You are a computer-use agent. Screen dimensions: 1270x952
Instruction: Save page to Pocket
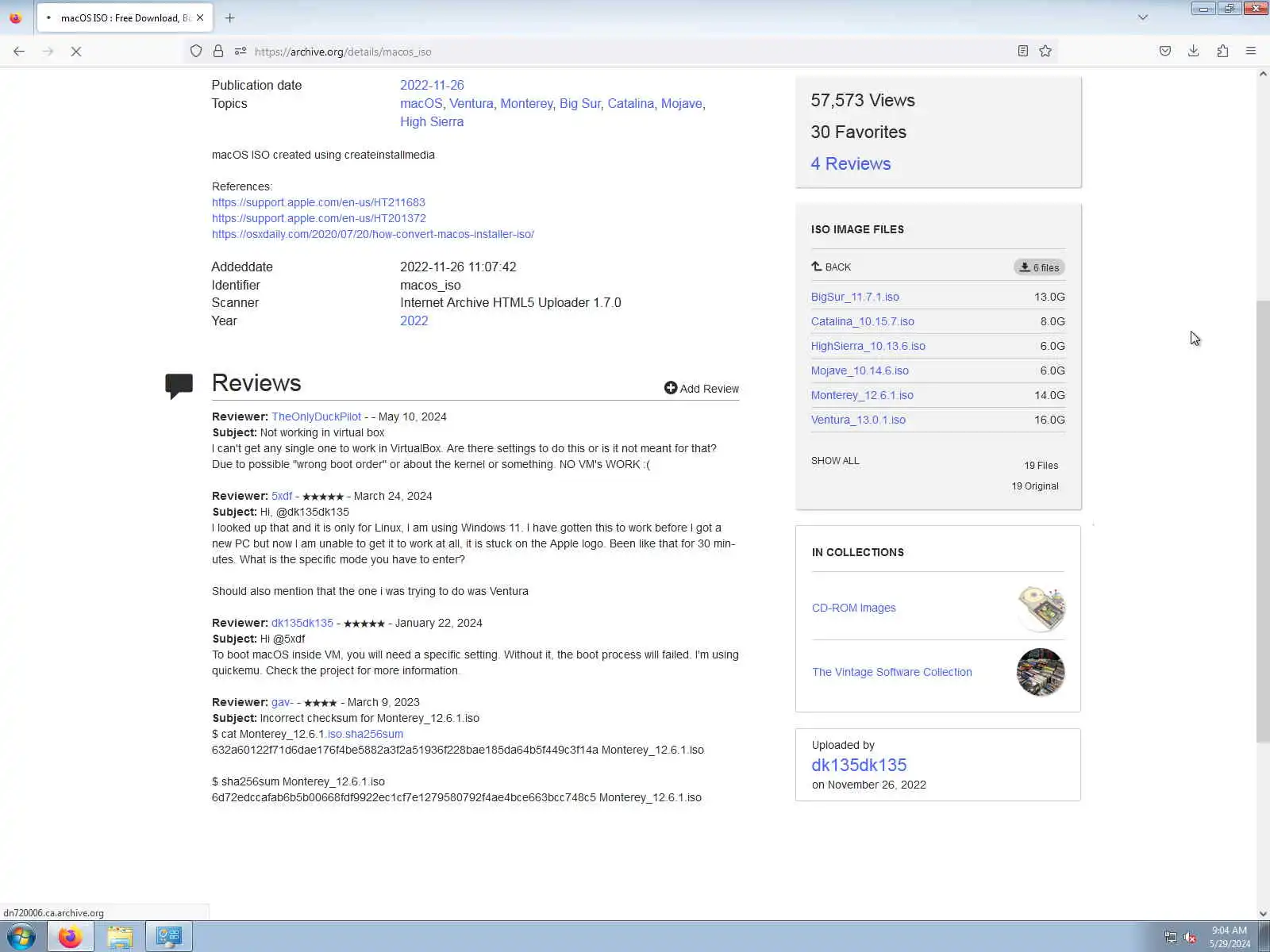pos(1165,52)
